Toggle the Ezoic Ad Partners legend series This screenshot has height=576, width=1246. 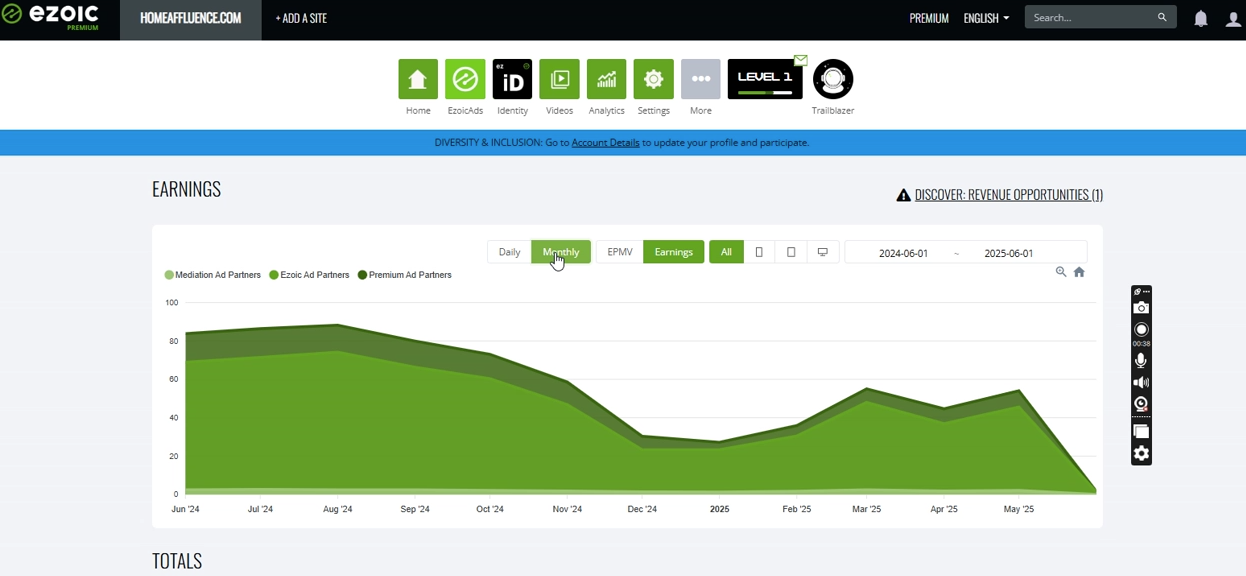point(310,275)
